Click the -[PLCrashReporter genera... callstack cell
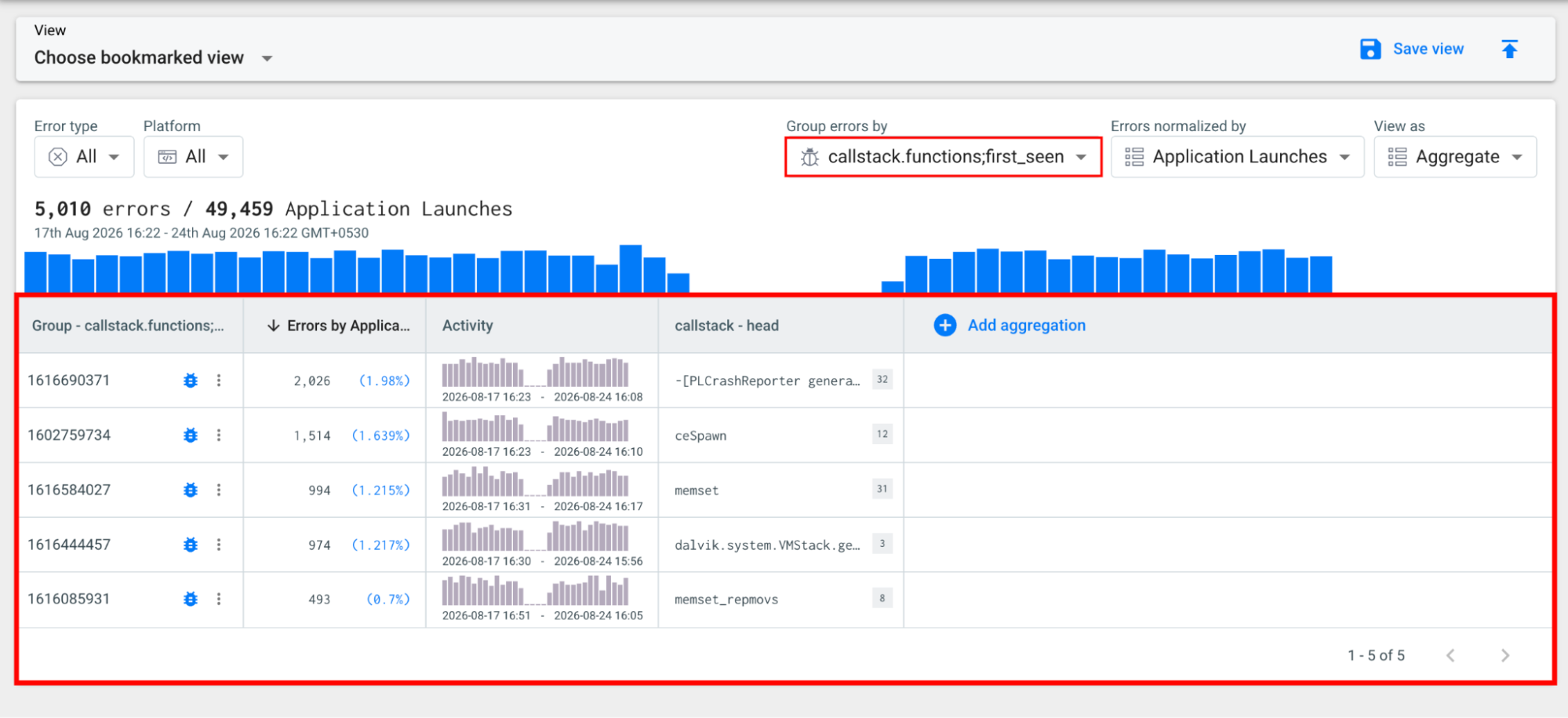The image size is (1568, 718). (767, 381)
